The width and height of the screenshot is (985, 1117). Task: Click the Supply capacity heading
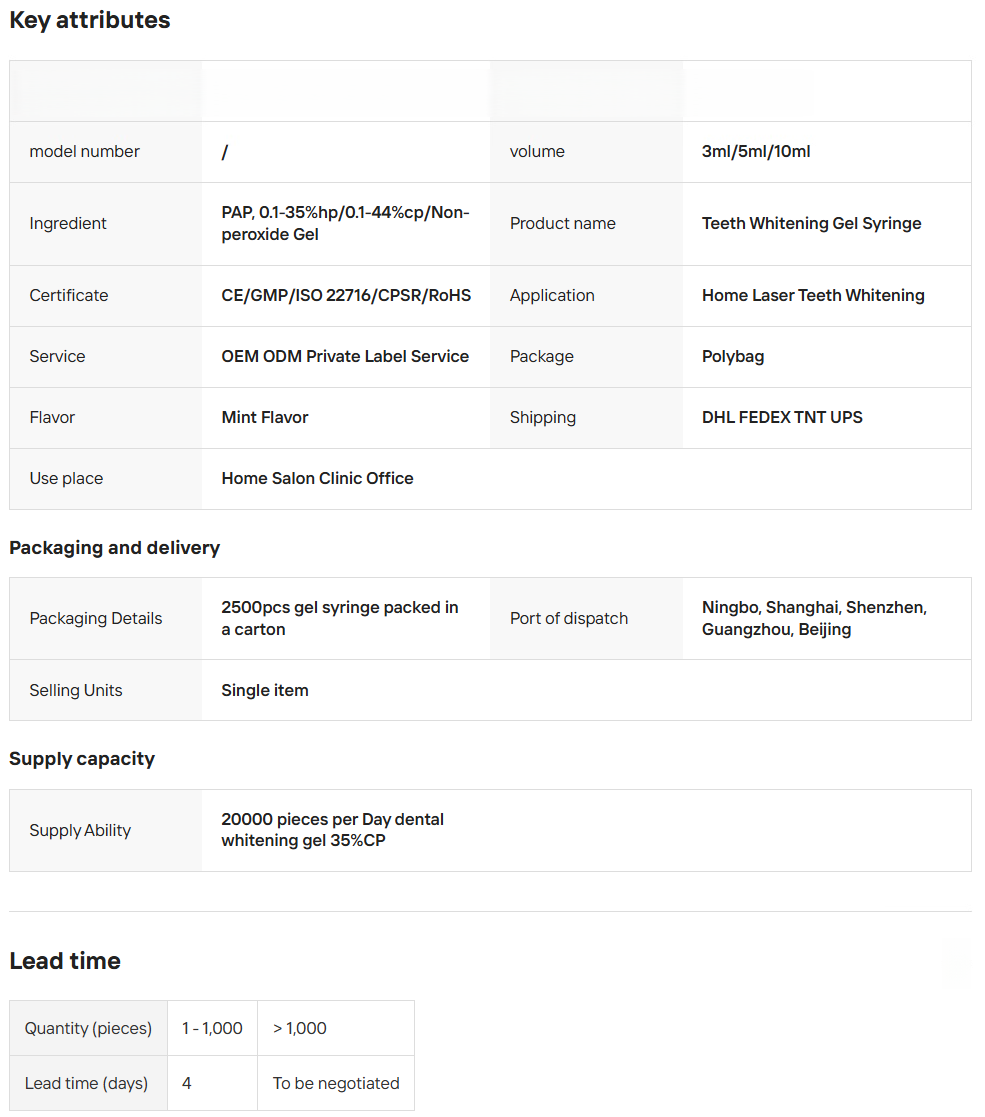tap(82, 759)
